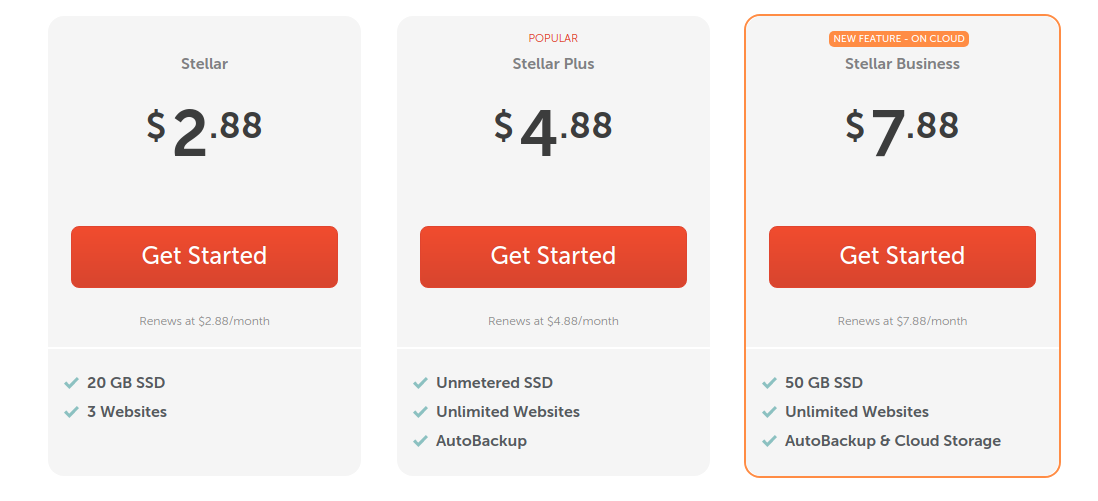Select the Stellar plan title
Image resolution: width=1098 pixels, height=501 pixels.
point(204,64)
